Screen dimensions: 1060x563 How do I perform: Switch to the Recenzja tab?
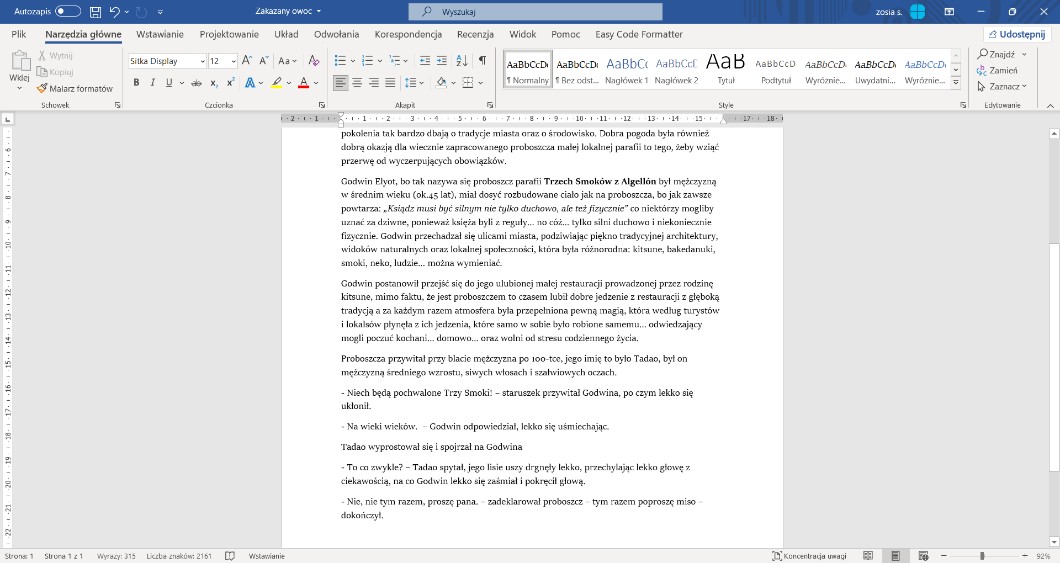coord(475,34)
